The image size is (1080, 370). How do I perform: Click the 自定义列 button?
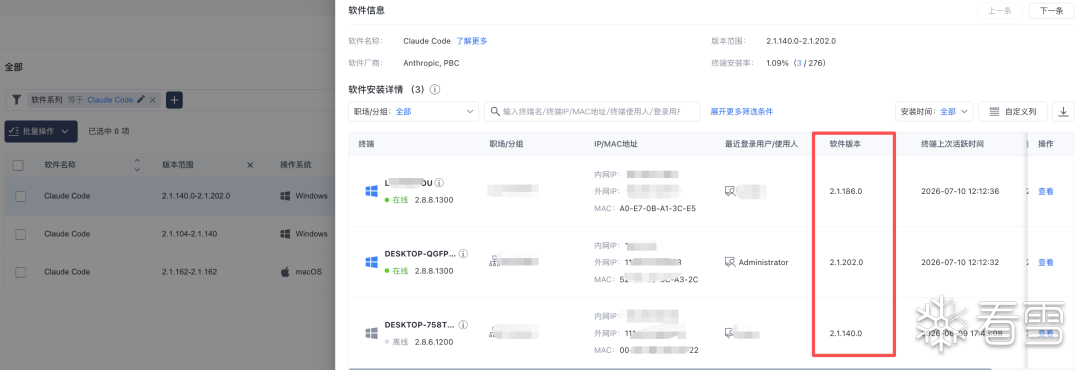pyautogui.click(x=1012, y=111)
